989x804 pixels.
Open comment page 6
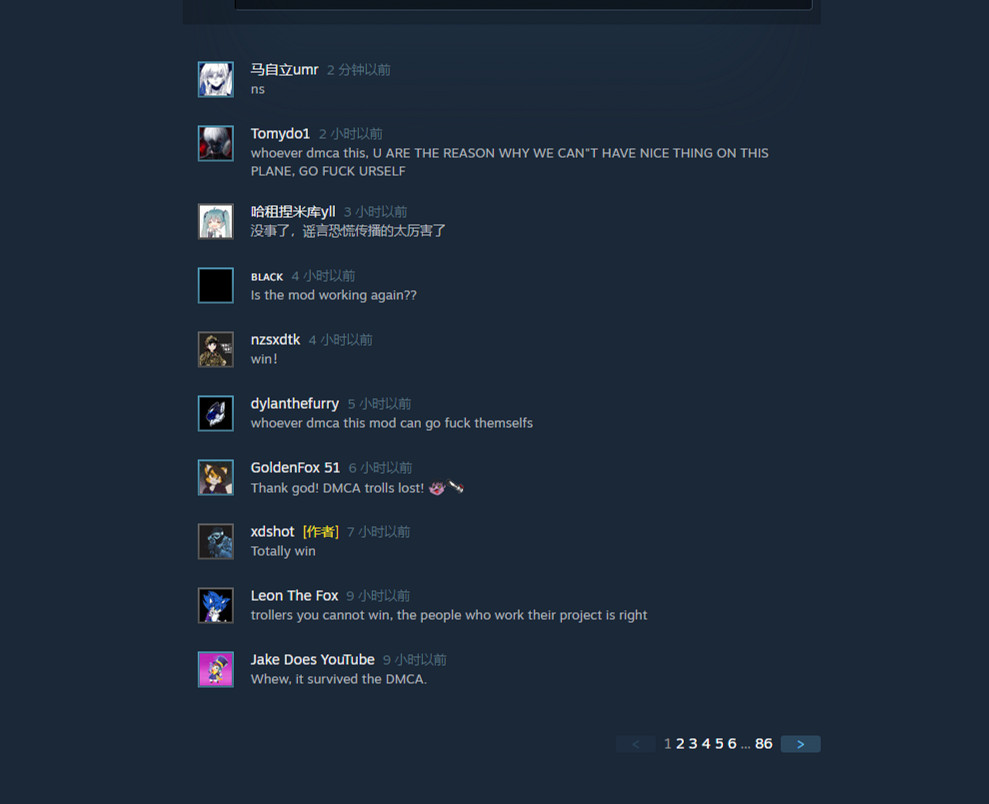[x=732, y=744]
